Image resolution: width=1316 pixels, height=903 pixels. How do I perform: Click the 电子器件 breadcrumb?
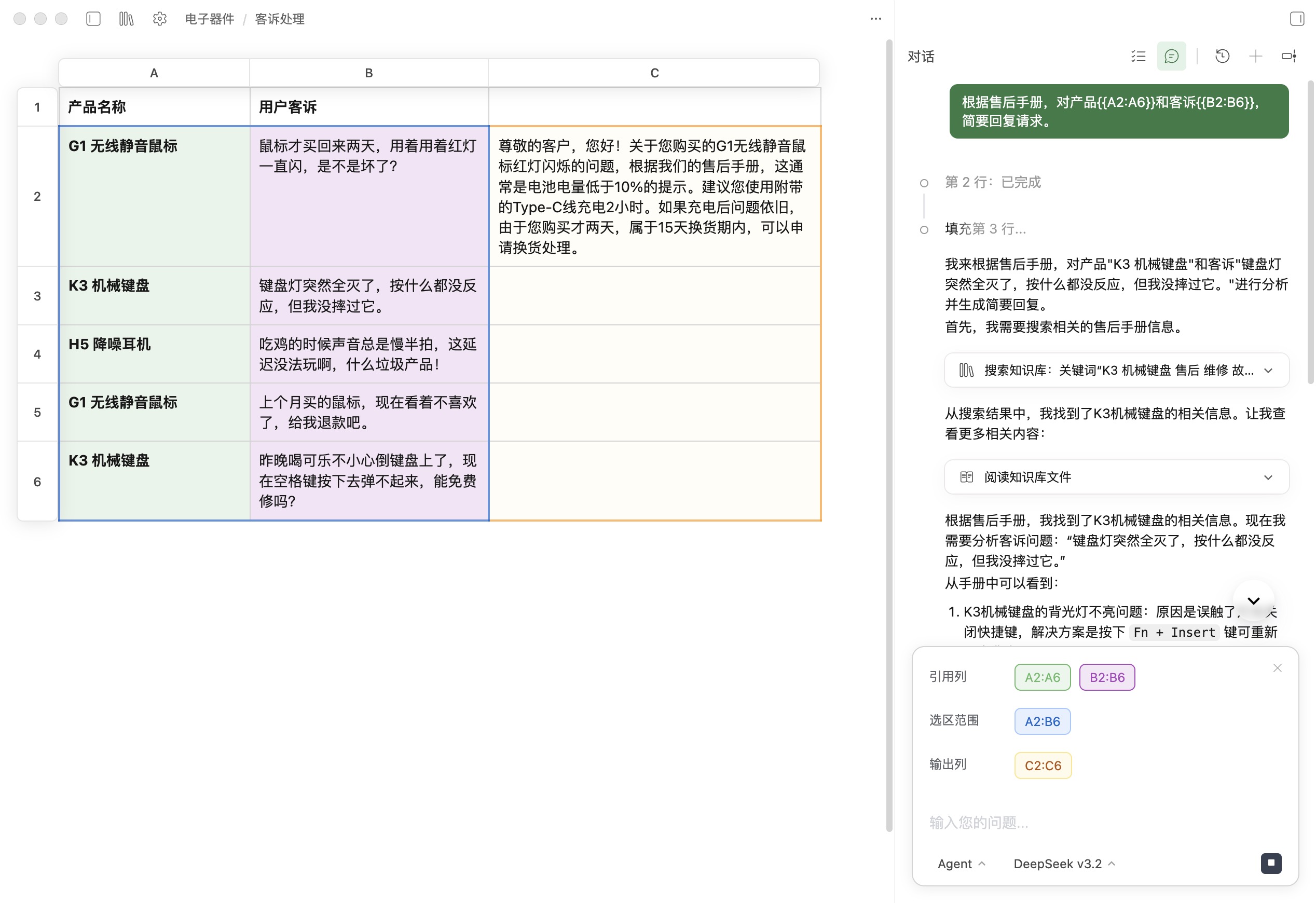(x=210, y=19)
